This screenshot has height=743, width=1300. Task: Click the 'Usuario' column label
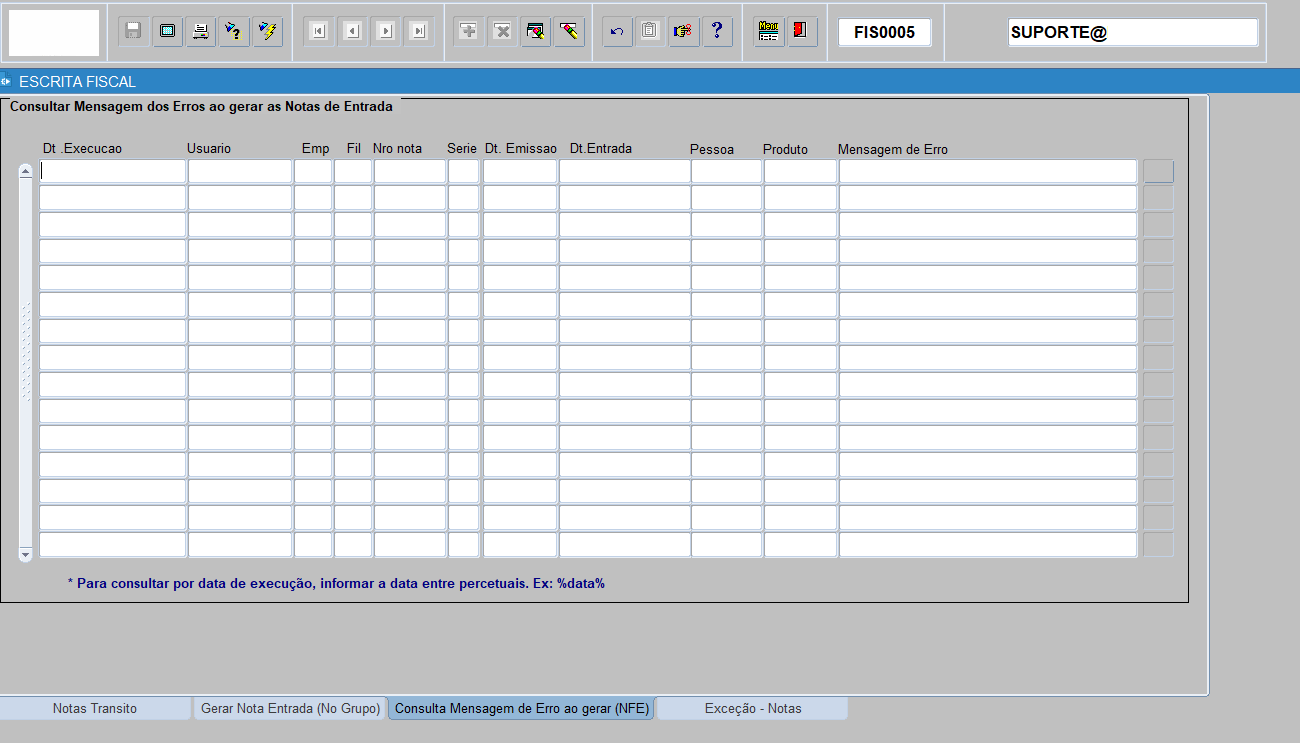tap(209, 148)
